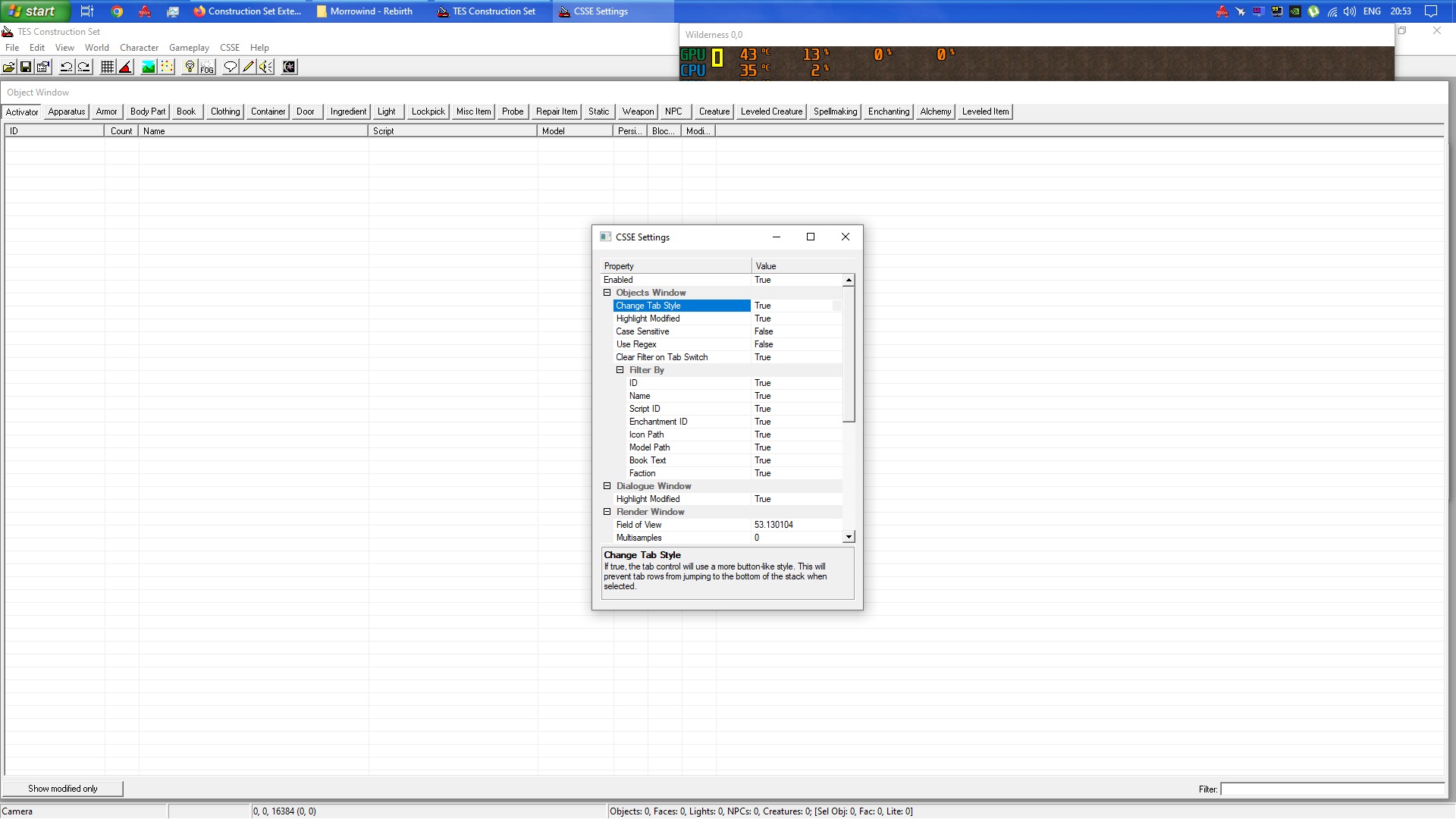Click the sound speaker toolbar icon
This screenshot has width=1456, height=819.
[265, 67]
